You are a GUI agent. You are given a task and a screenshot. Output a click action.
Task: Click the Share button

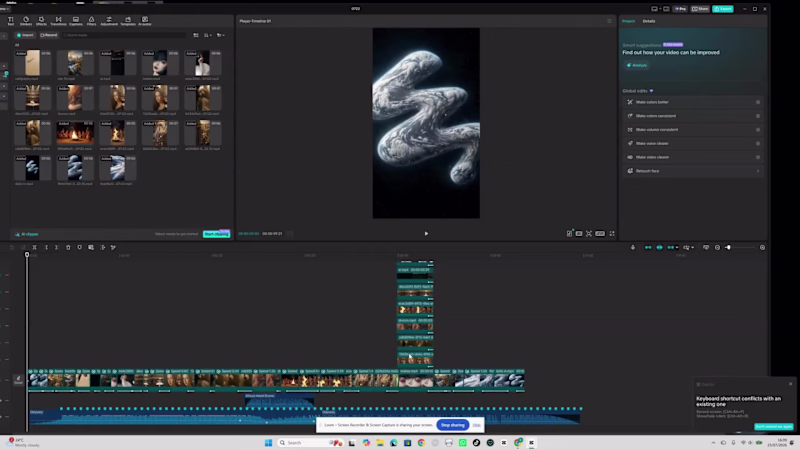click(700, 9)
